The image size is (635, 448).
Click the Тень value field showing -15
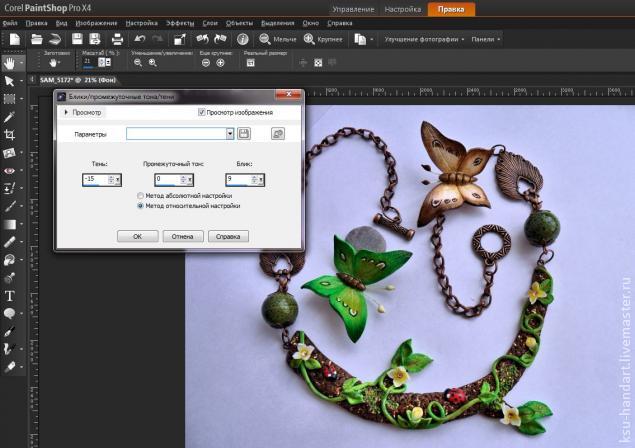pyautogui.click(x=95, y=179)
